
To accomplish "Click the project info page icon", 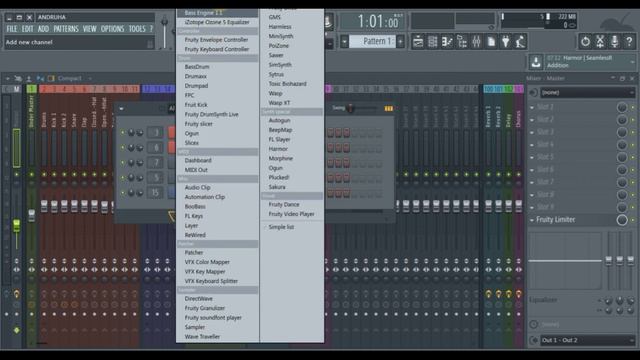I will pyautogui.click(x=491, y=42).
